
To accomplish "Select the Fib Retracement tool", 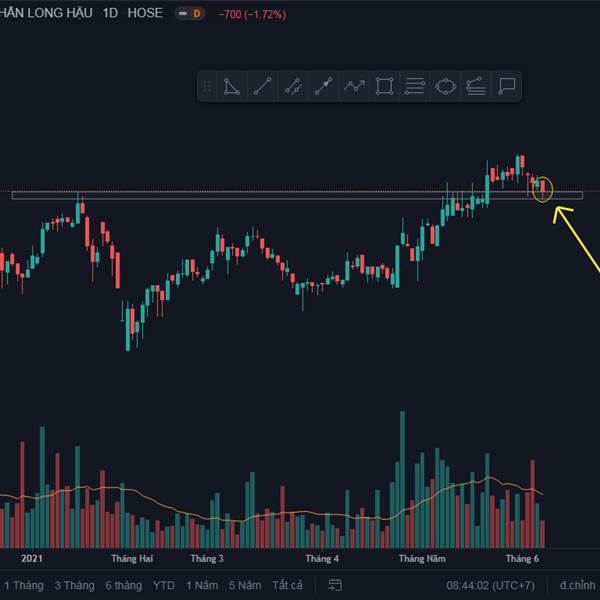I will [x=415, y=86].
